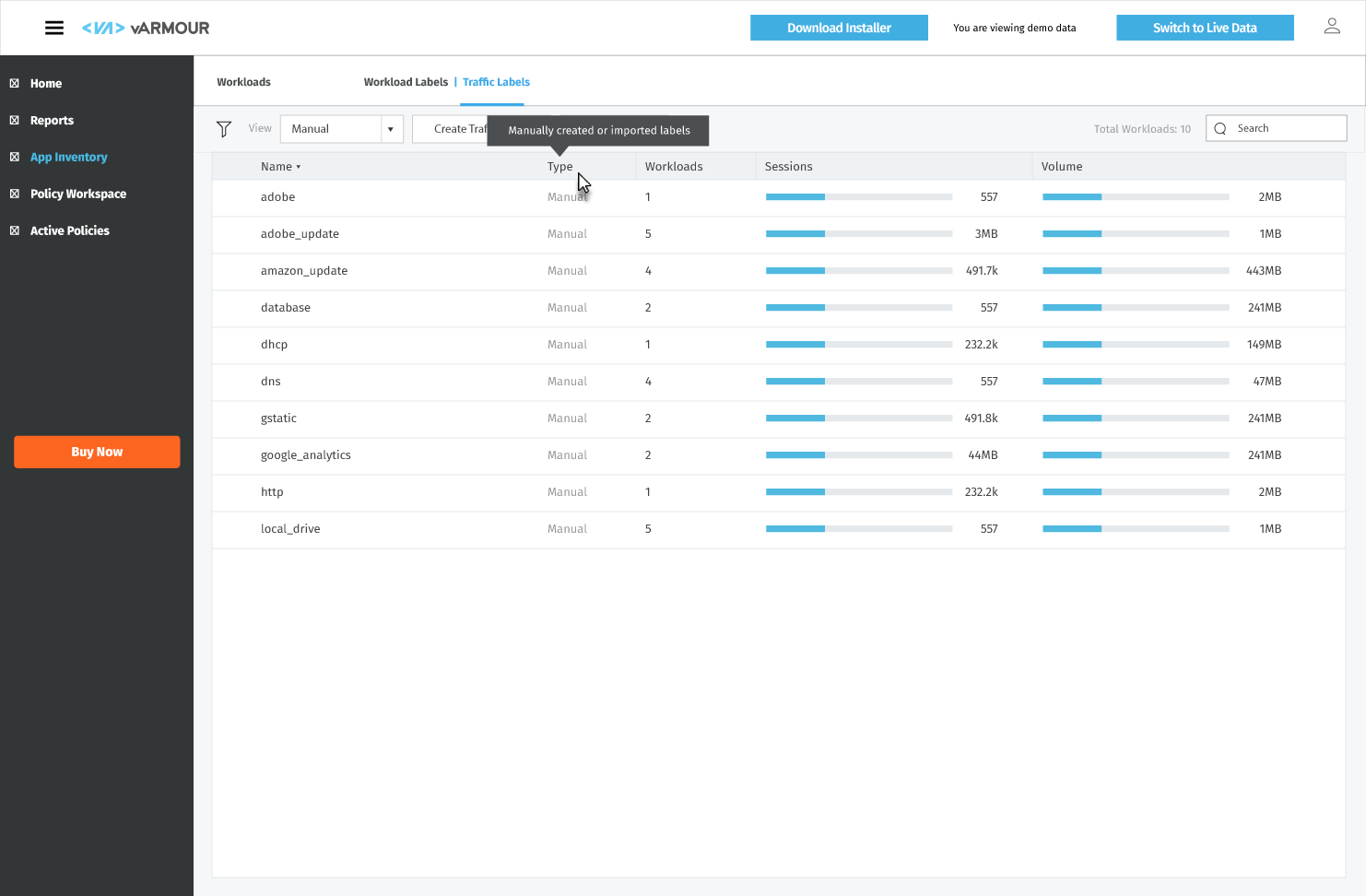The height and width of the screenshot is (896, 1366).
Task: Click the 443MB volume value
Action: pos(1264,271)
